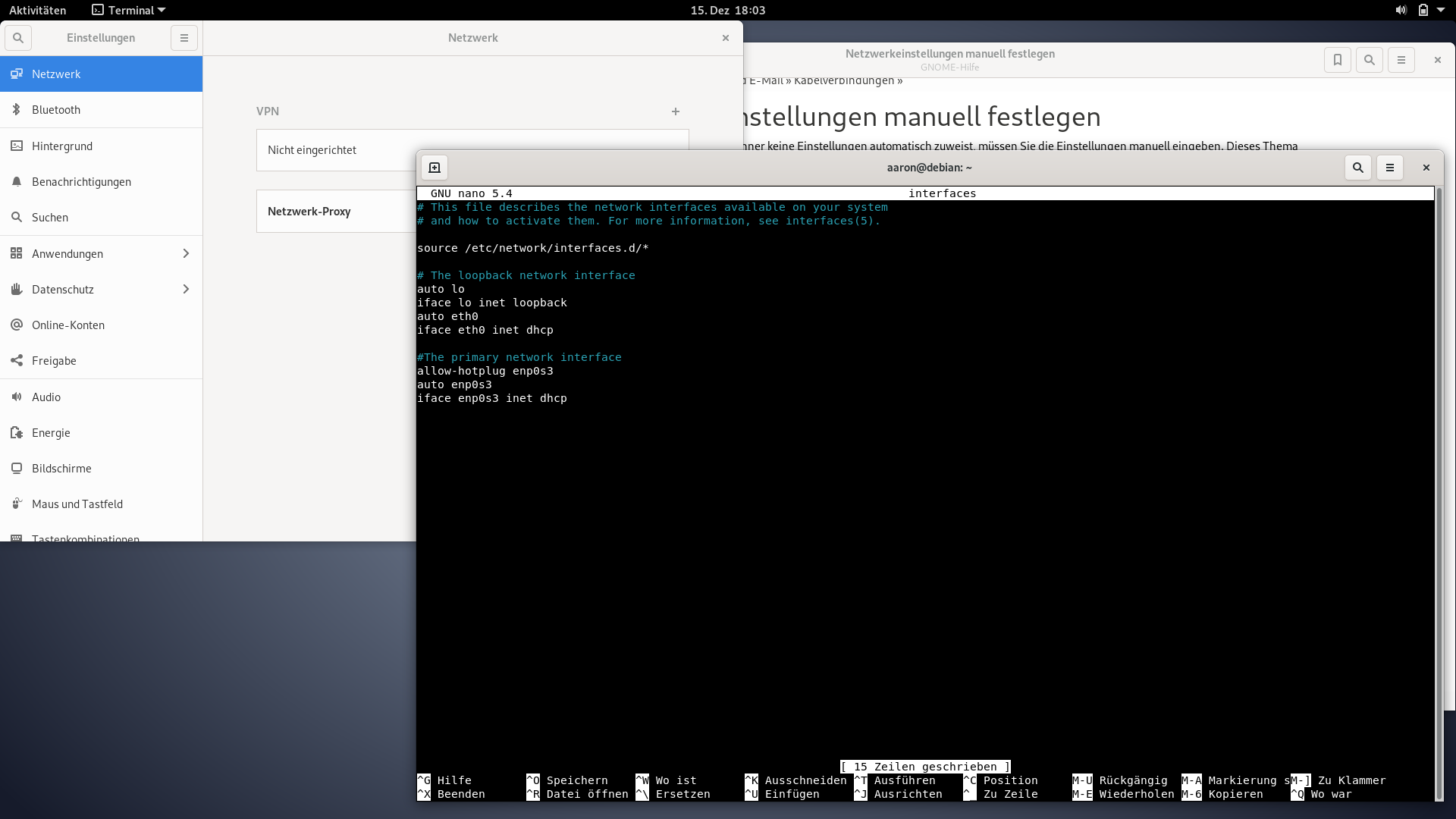Click Kabelverbindungen breadcrumb link in help
The image size is (1456, 819).
pos(843,80)
